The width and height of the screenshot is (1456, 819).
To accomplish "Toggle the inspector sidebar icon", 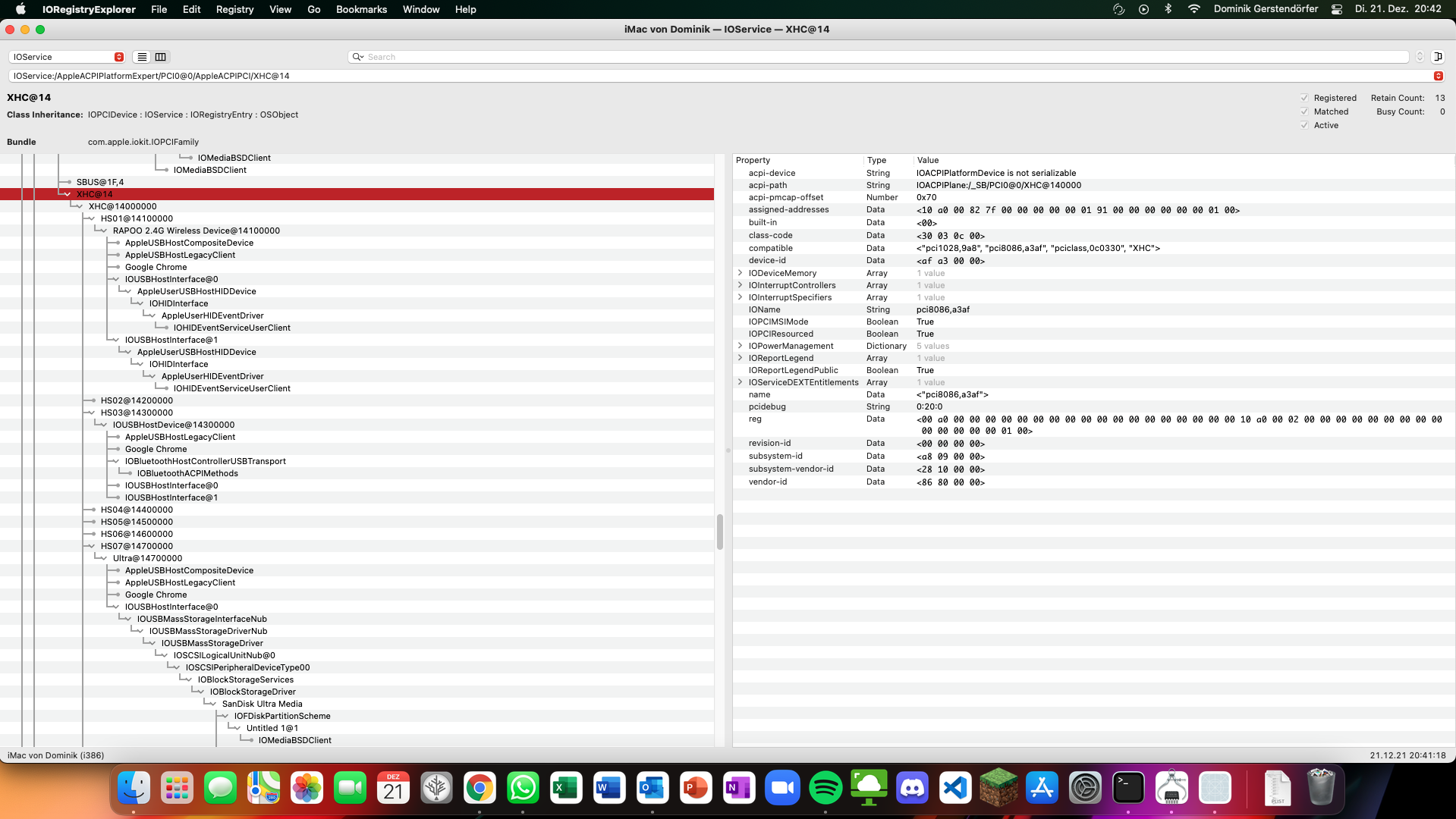I will tap(1438, 57).
